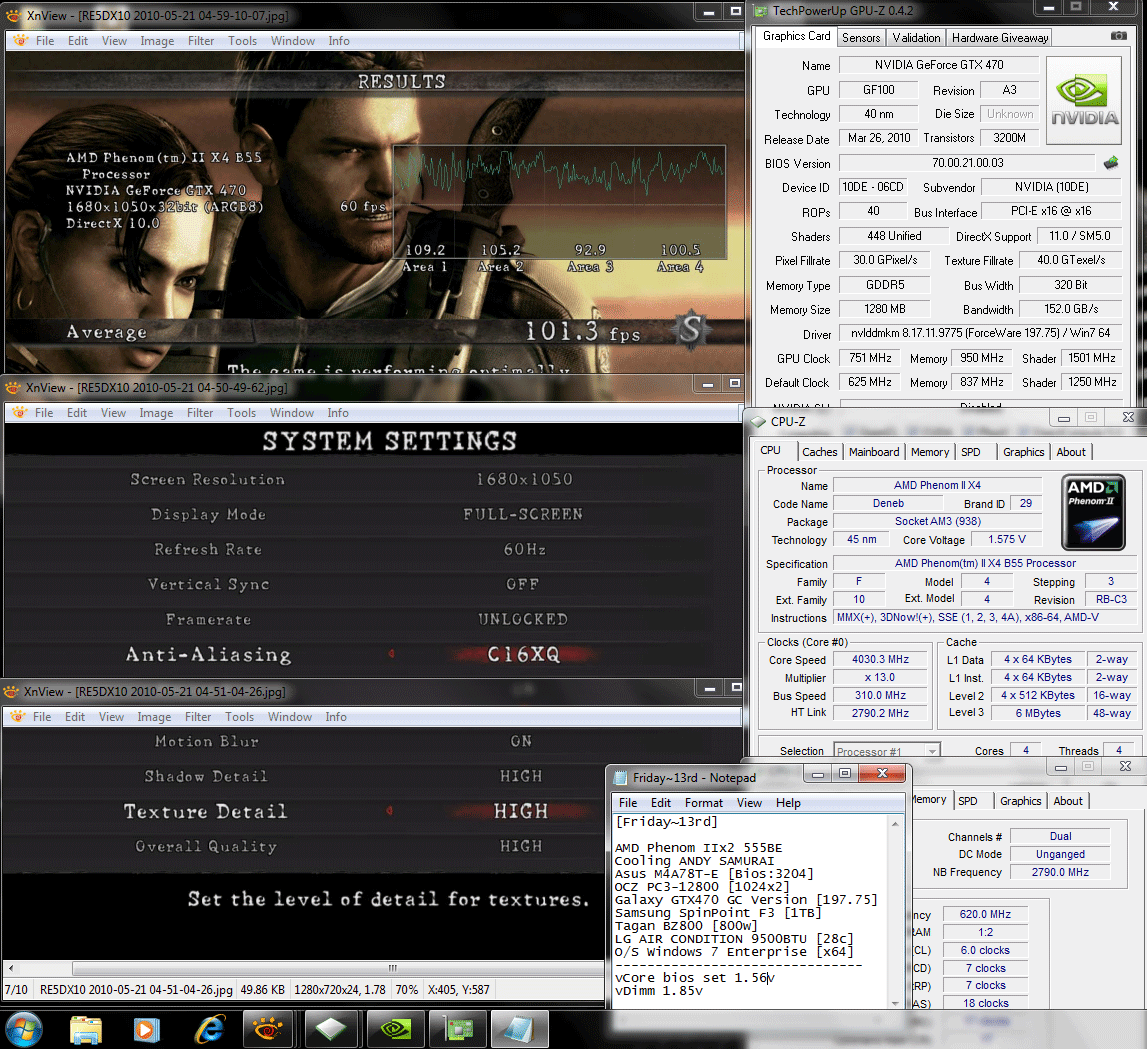
Task: Open Filter menu in top XnView window
Action: [200, 41]
